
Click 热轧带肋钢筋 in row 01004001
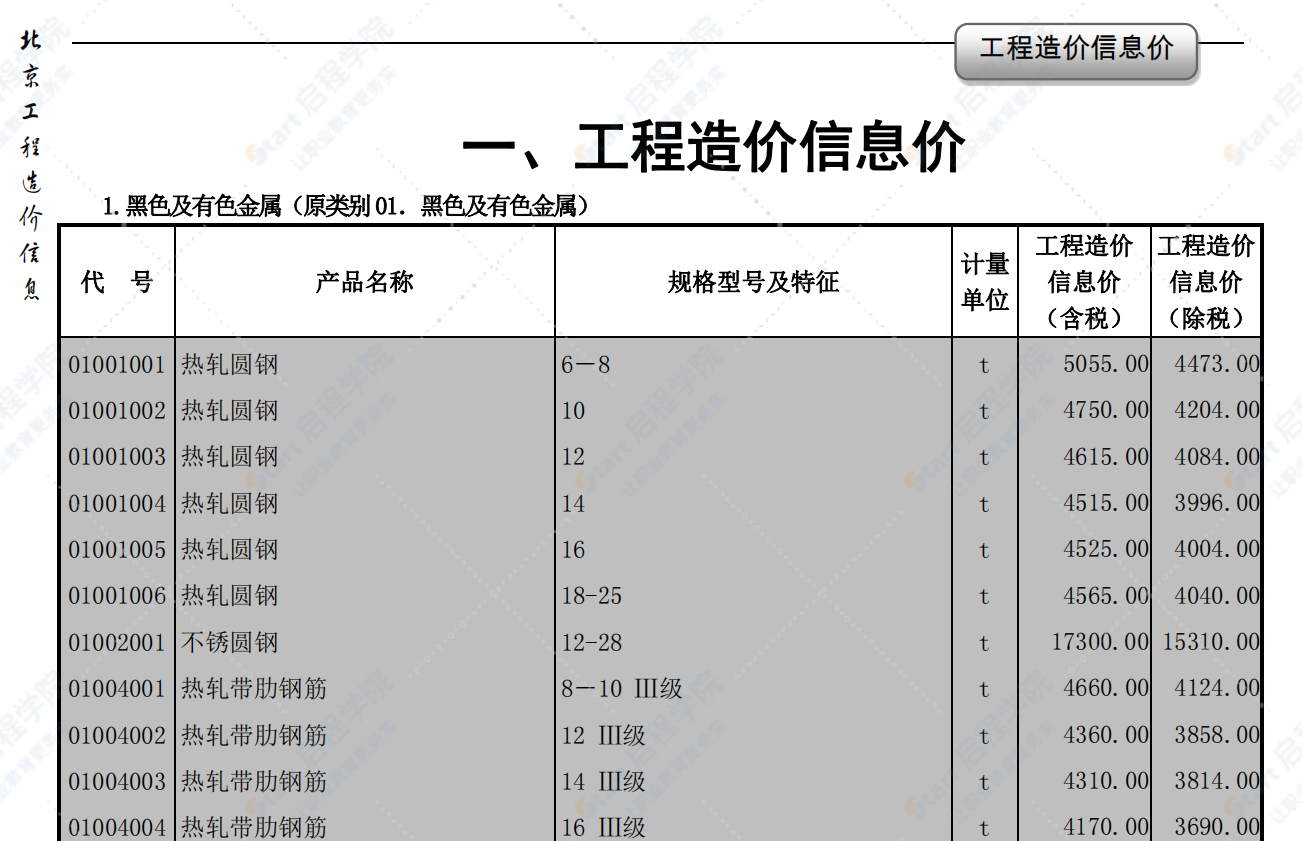[254, 688]
